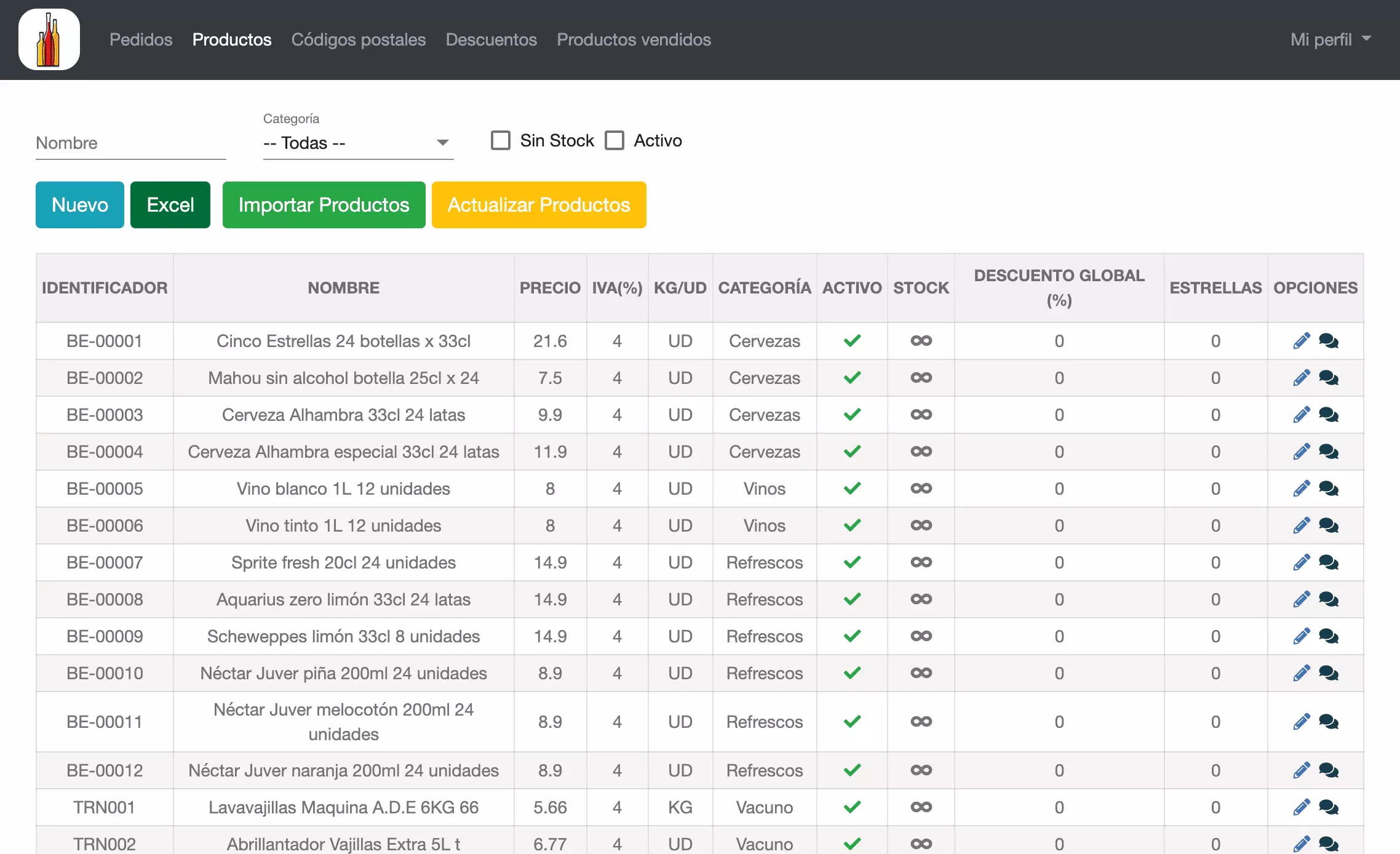Edit product BE-00009 with pencil icon
The image size is (1400, 854).
[1302, 636]
